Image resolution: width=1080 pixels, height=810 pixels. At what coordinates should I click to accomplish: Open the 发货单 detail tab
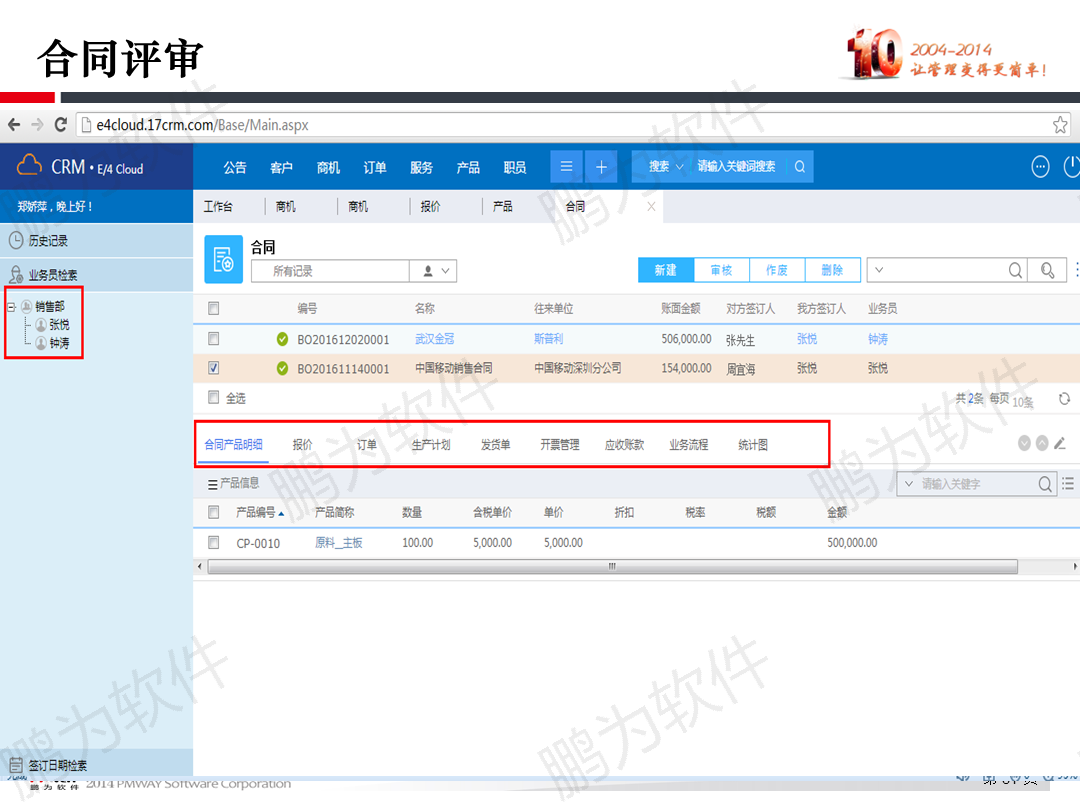pos(495,445)
